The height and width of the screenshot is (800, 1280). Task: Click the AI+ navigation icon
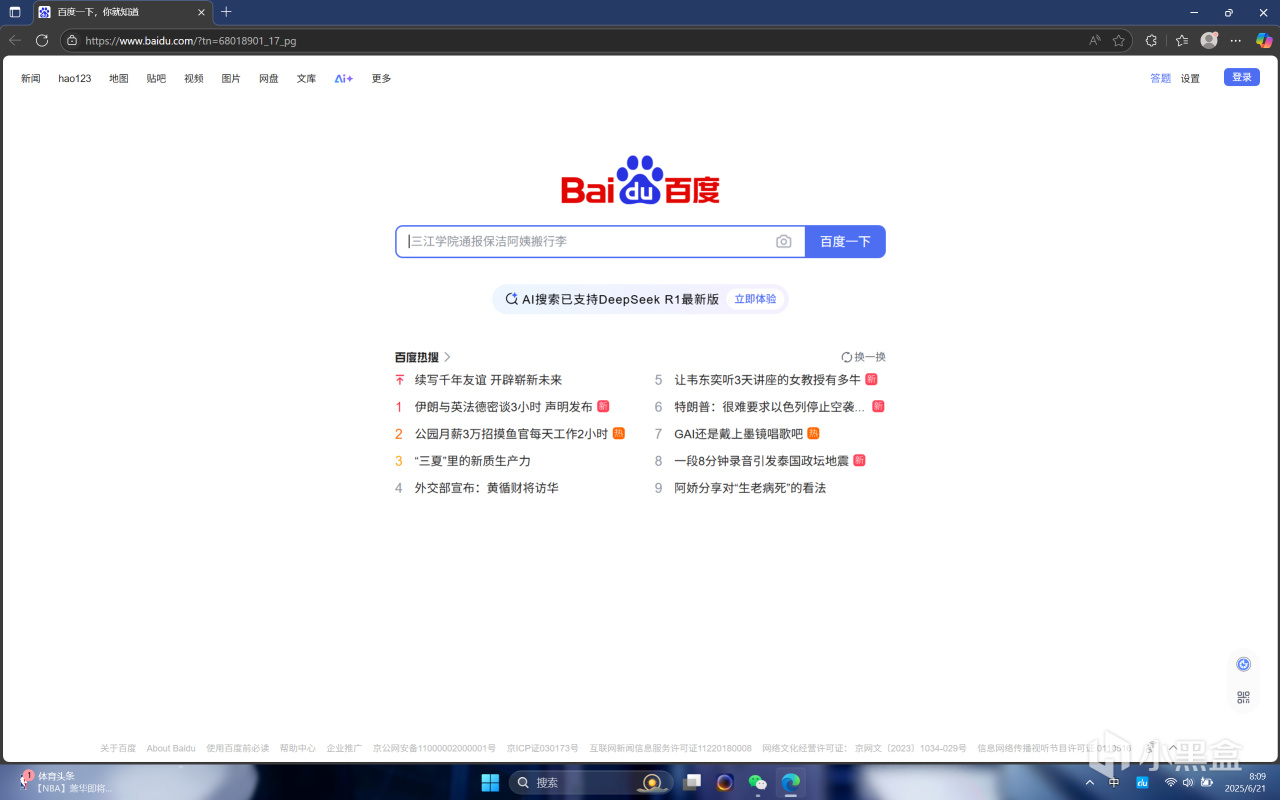pos(344,78)
